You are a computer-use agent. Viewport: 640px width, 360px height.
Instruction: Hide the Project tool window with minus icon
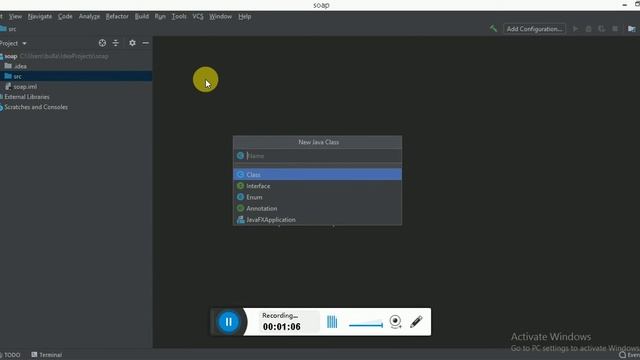coord(145,43)
